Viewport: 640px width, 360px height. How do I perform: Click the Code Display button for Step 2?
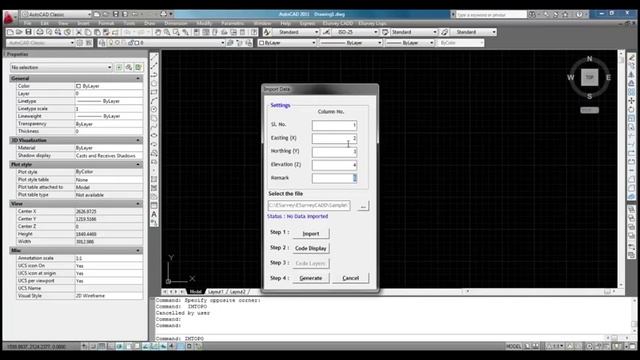[311, 248]
